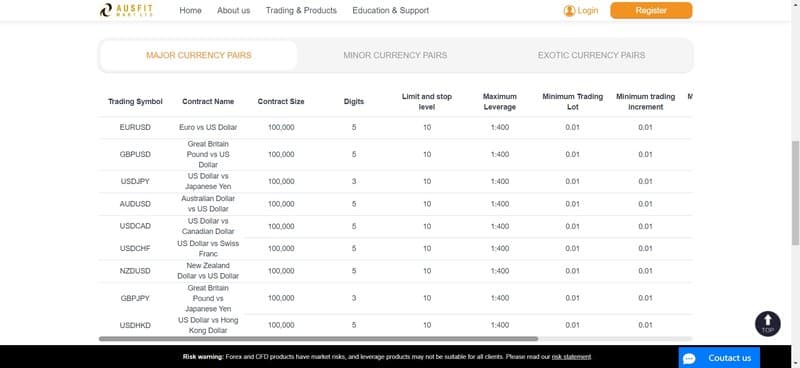Click the Ausfit logo icon
The height and width of the screenshot is (368, 800).
coord(107,10)
